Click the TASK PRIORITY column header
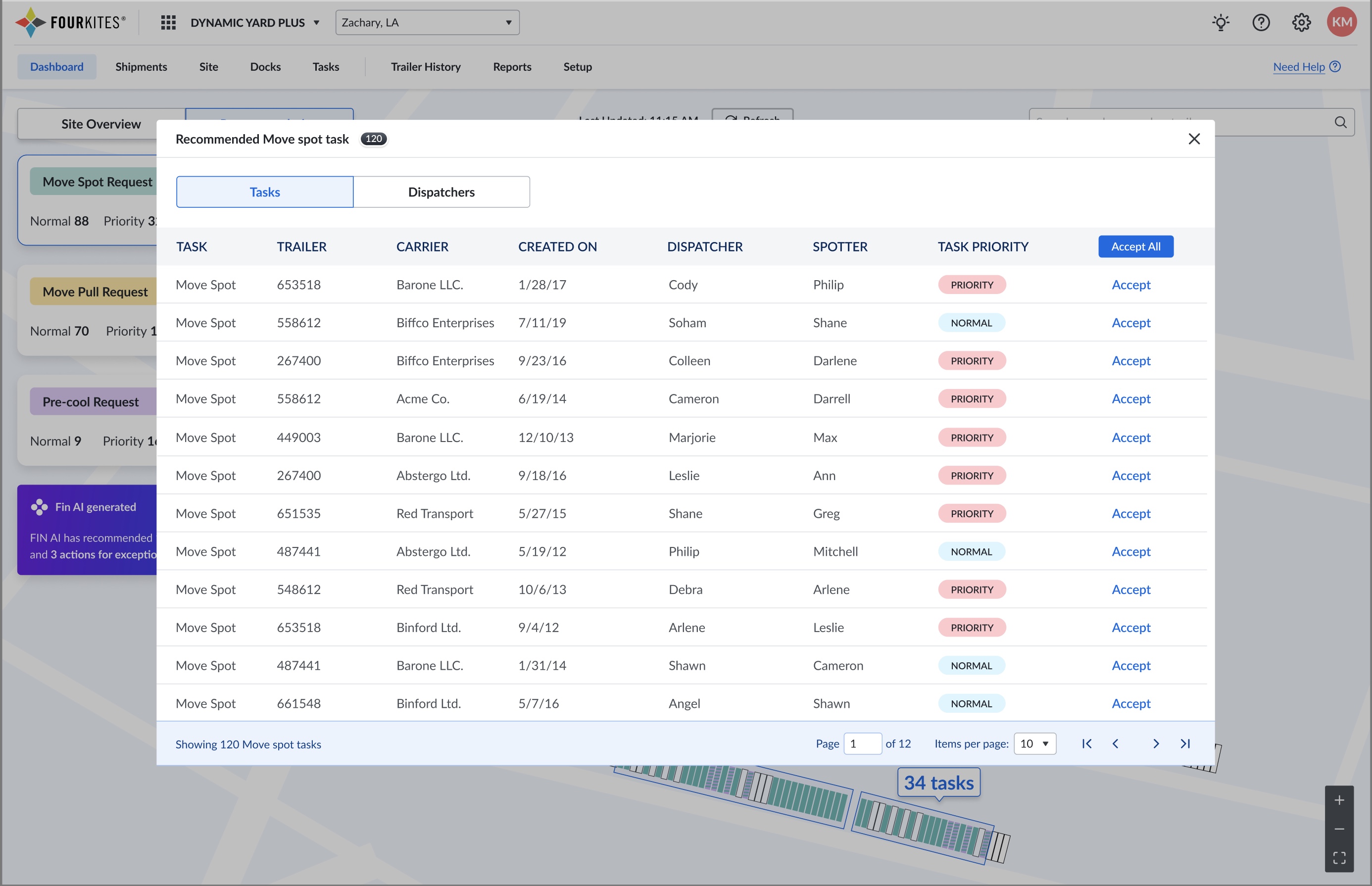This screenshot has height=886, width=1372. [983, 246]
